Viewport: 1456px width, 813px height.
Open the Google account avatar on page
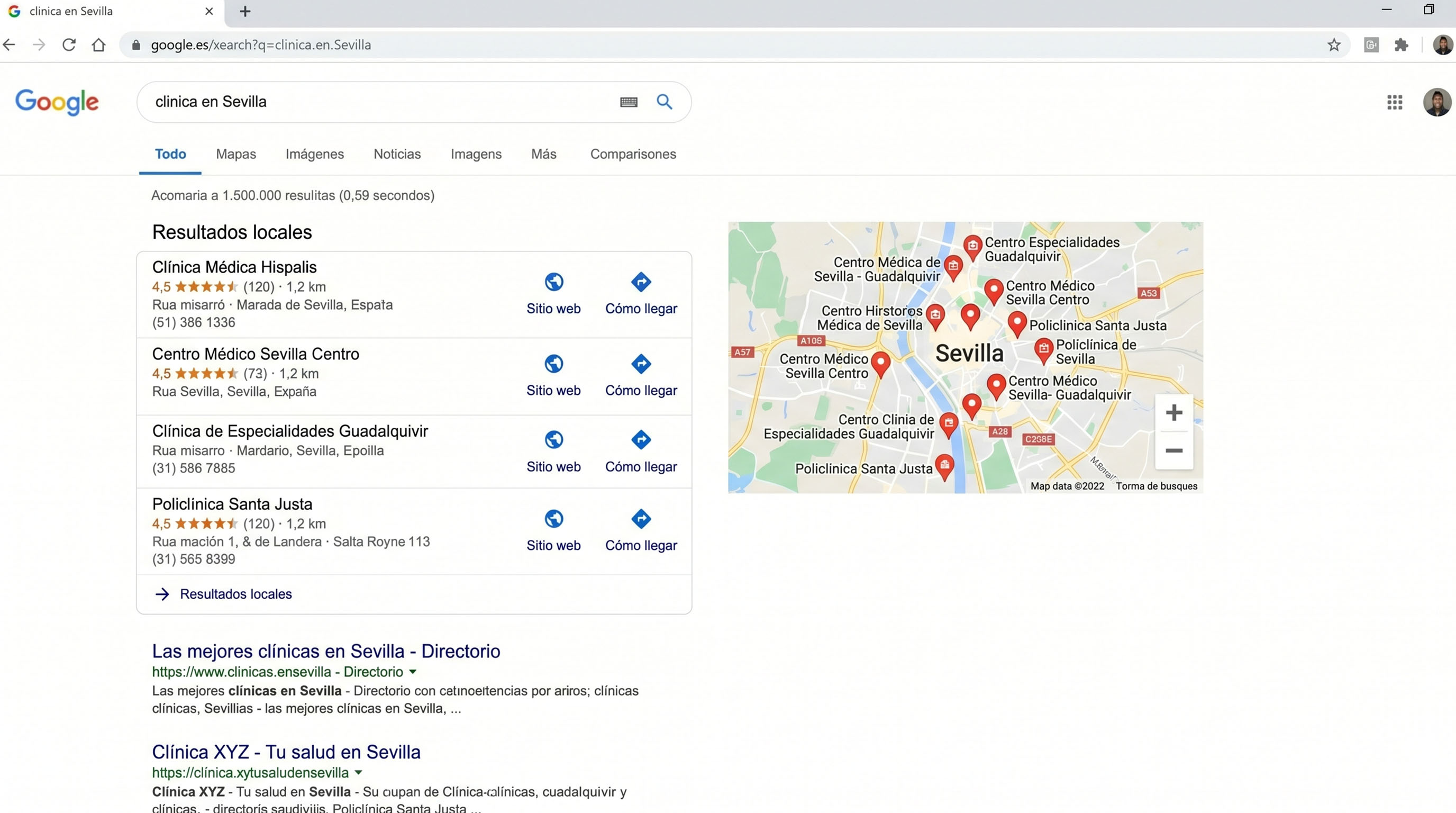(1437, 102)
